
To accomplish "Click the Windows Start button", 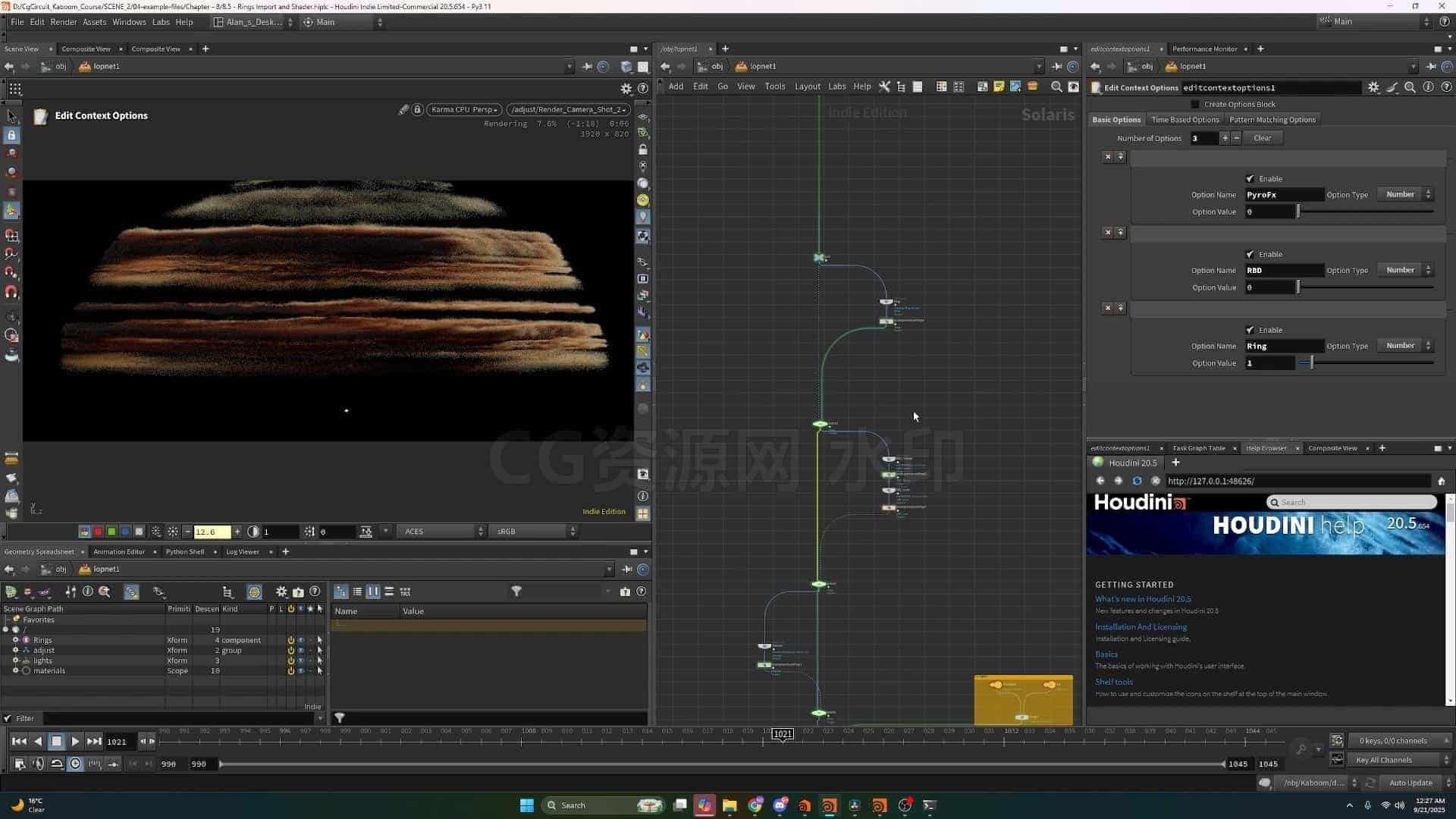I will click(526, 805).
